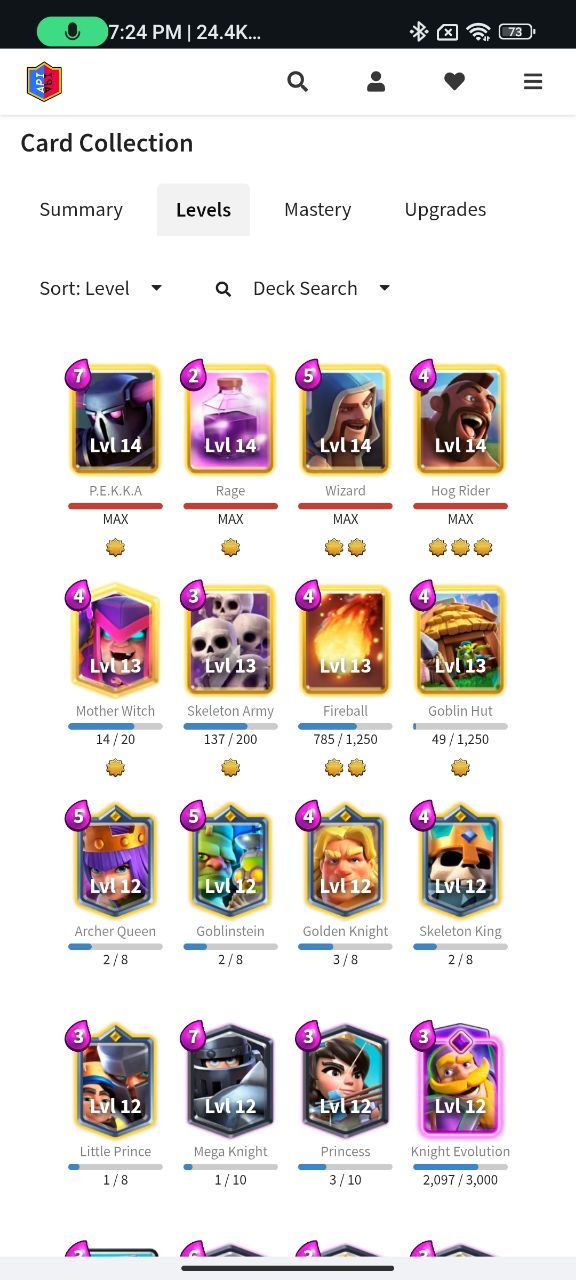576x1280 pixels.
Task: Tap the Wizard mastery badges
Action: click(x=345, y=547)
